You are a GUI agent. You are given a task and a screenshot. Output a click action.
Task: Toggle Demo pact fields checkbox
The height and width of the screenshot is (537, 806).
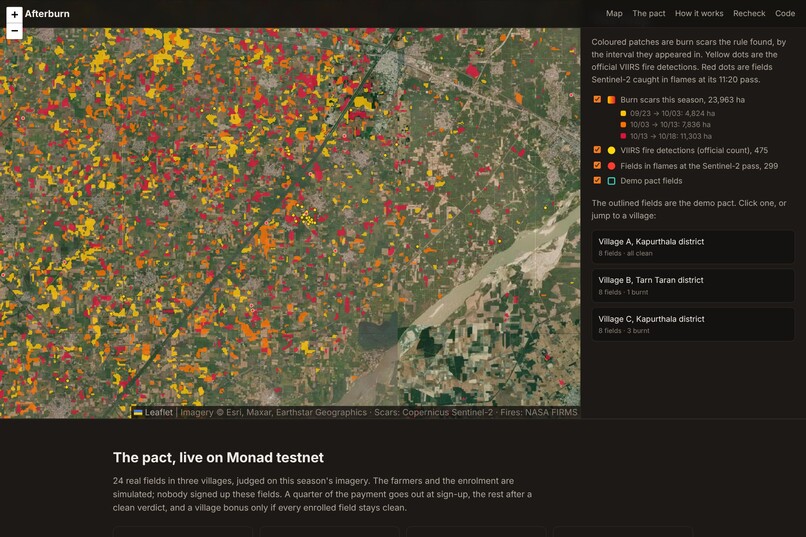pos(597,180)
